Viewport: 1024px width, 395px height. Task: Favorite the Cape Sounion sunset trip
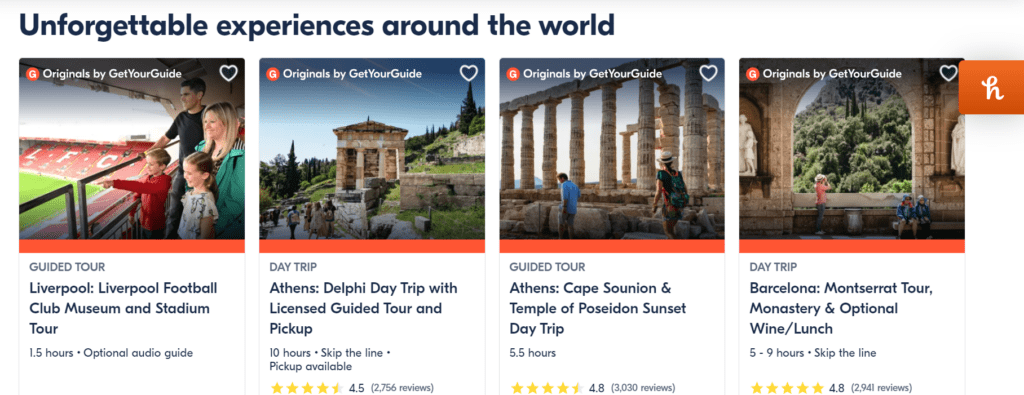tap(709, 73)
